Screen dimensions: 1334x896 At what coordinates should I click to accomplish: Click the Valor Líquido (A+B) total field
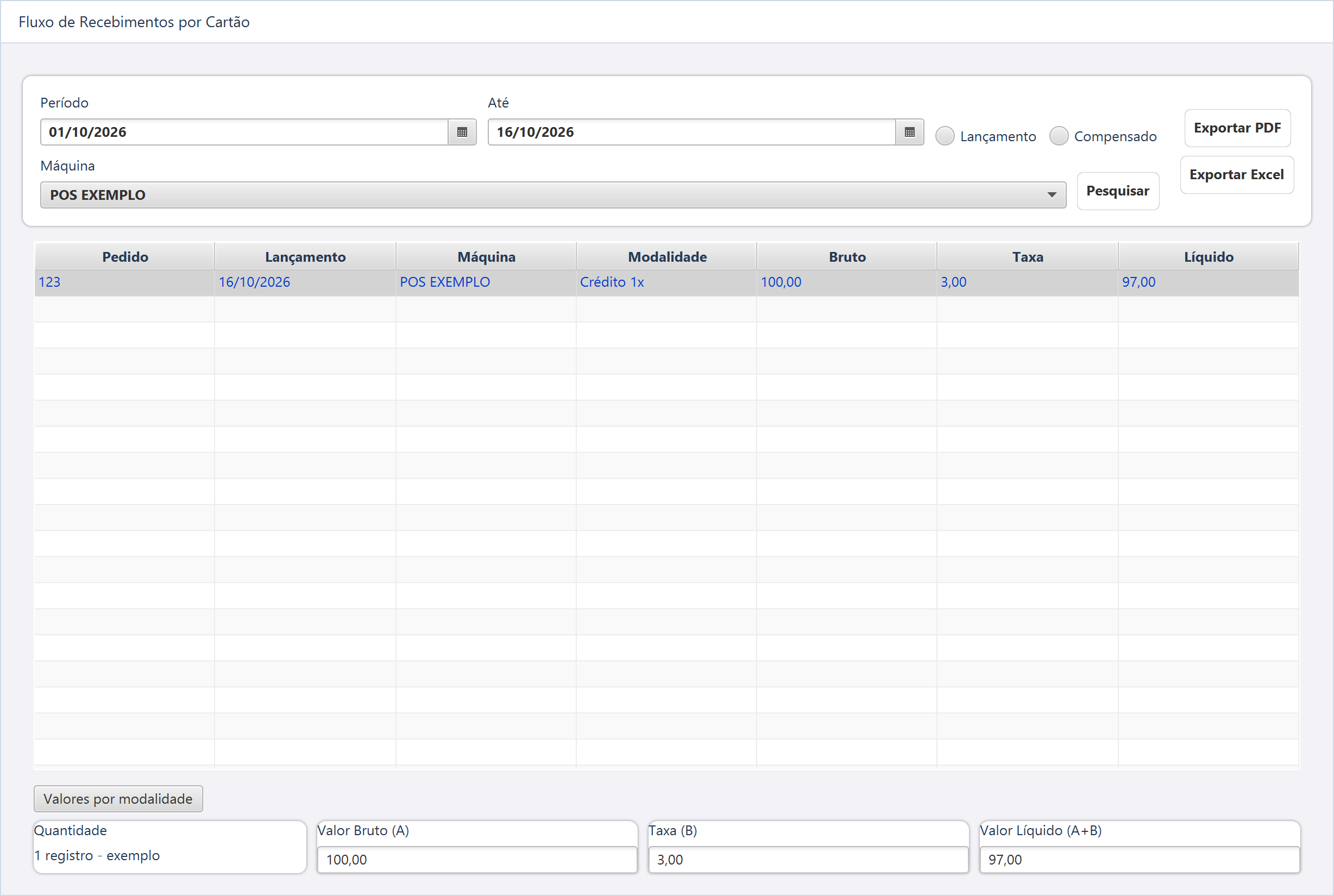click(x=1140, y=860)
